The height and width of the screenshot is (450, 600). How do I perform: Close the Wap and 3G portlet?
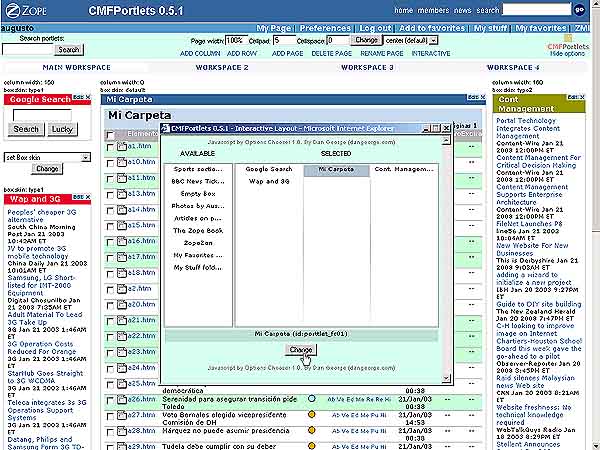tap(88, 197)
